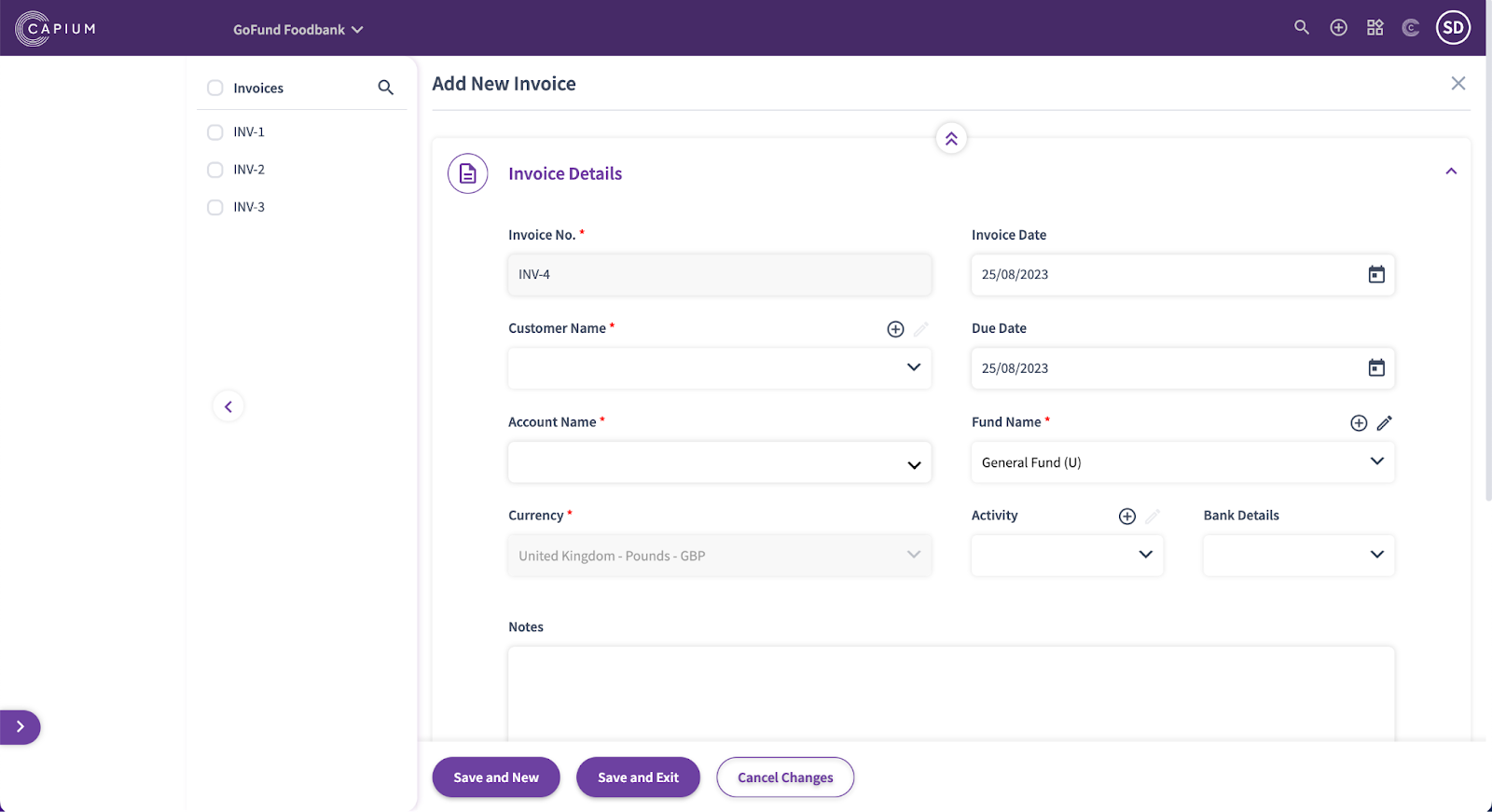Open the Customer Name dropdown
The image size is (1492, 812).
(720, 368)
